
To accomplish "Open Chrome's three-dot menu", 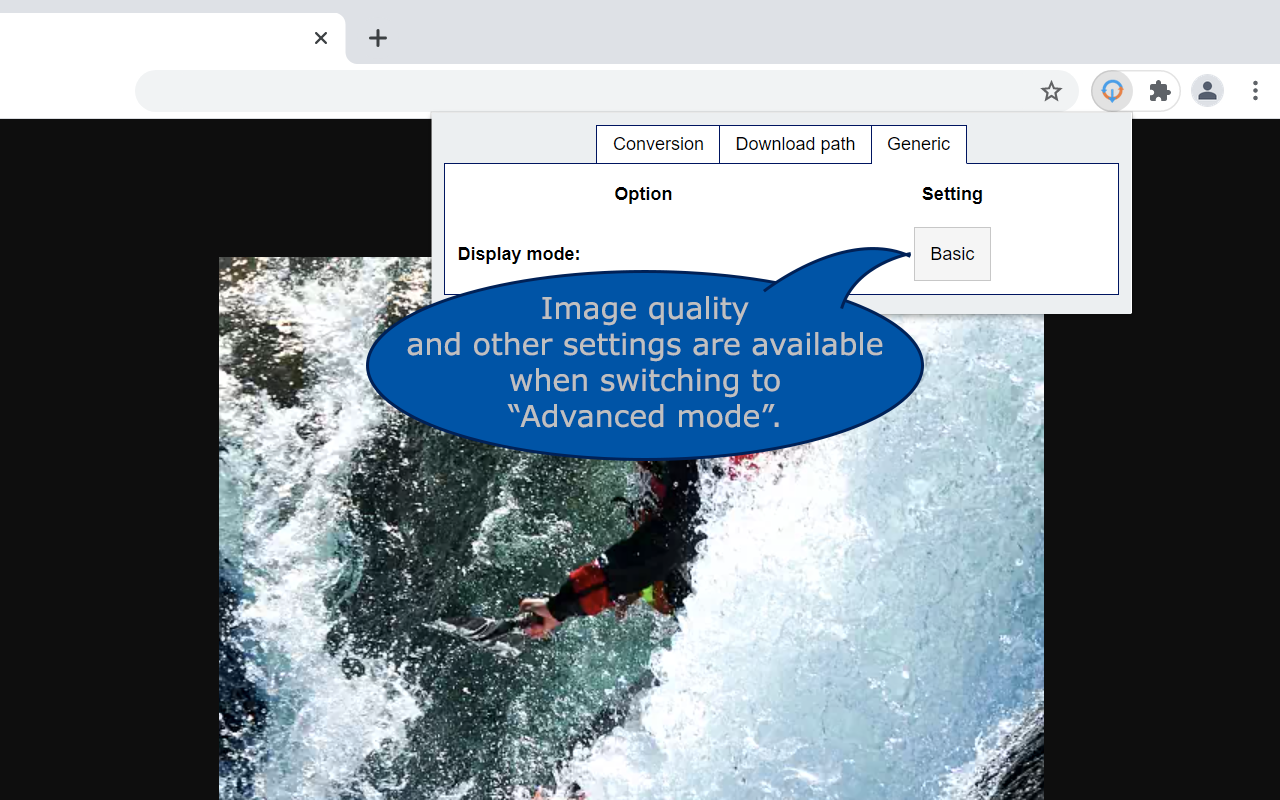I will pyautogui.click(x=1255, y=92).
